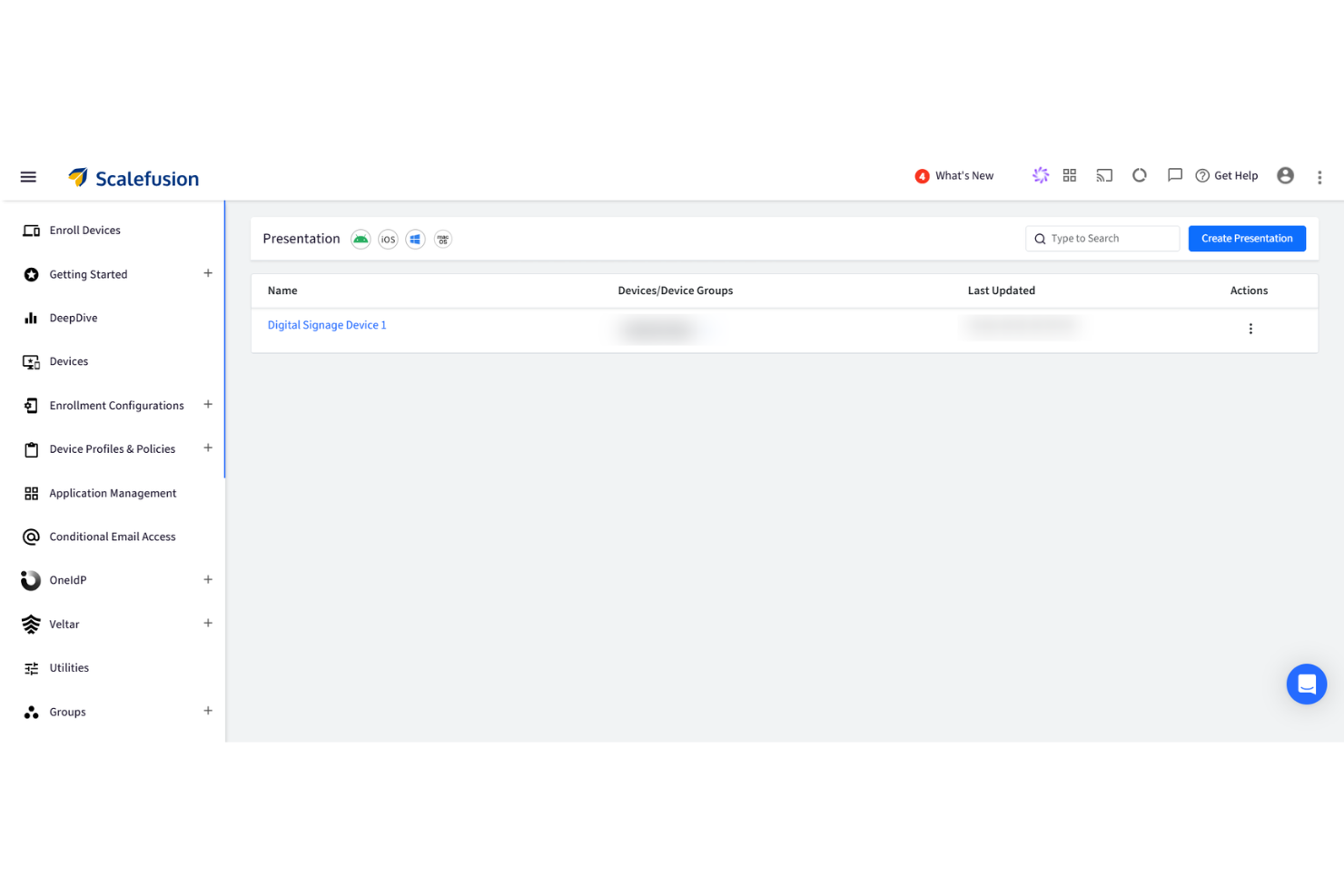This screenshot has height=896, width=1344.
Task: Select Devices in the sidebar
Action: [68, 360]
